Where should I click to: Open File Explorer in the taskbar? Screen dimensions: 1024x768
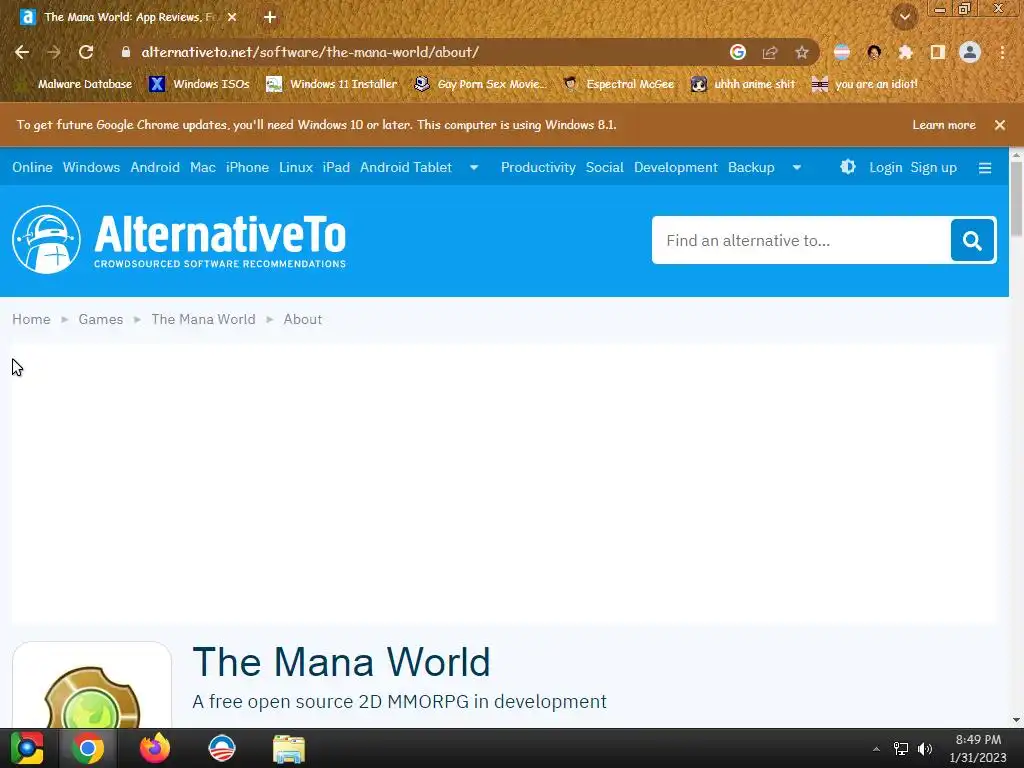(x=289, y=748)
